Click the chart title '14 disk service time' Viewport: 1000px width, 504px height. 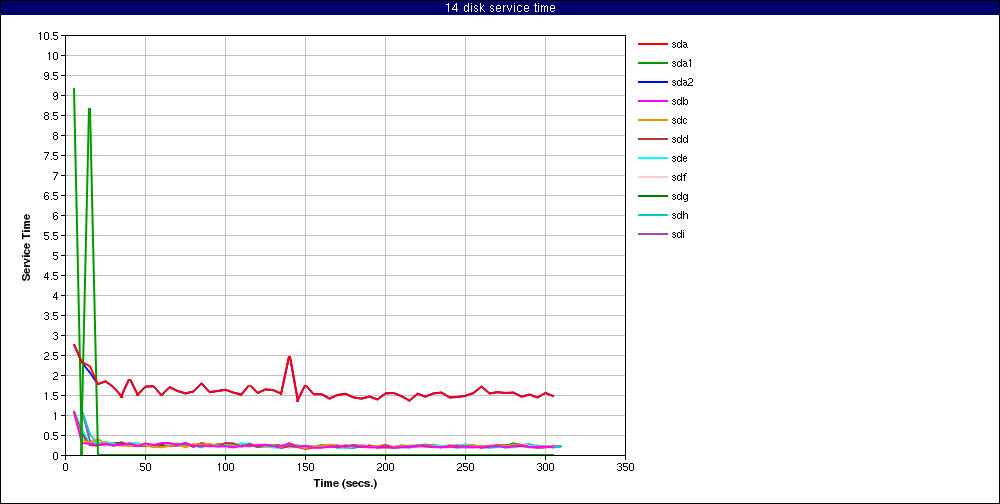coord(500,8)
